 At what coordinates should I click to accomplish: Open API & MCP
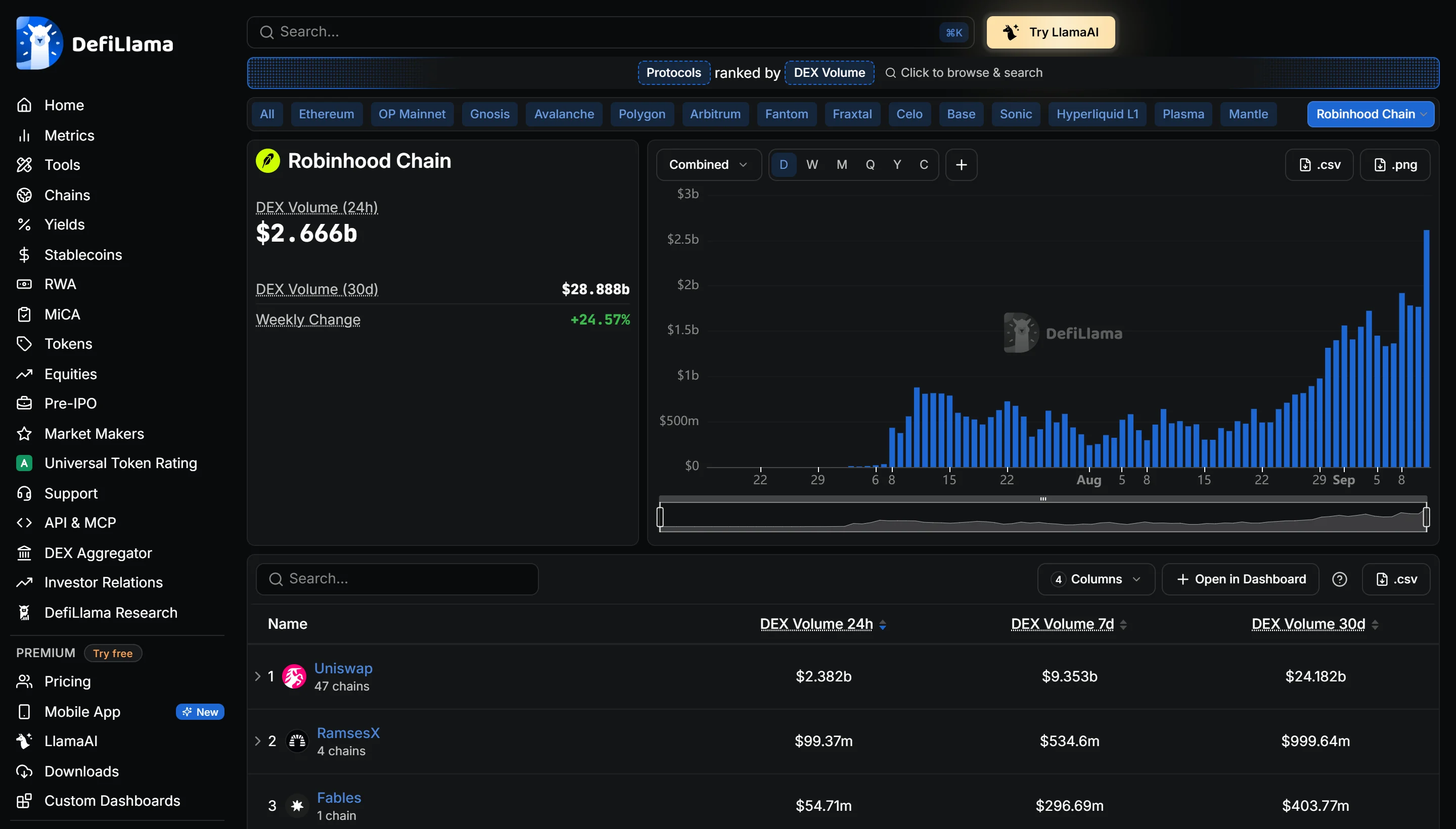80,523
